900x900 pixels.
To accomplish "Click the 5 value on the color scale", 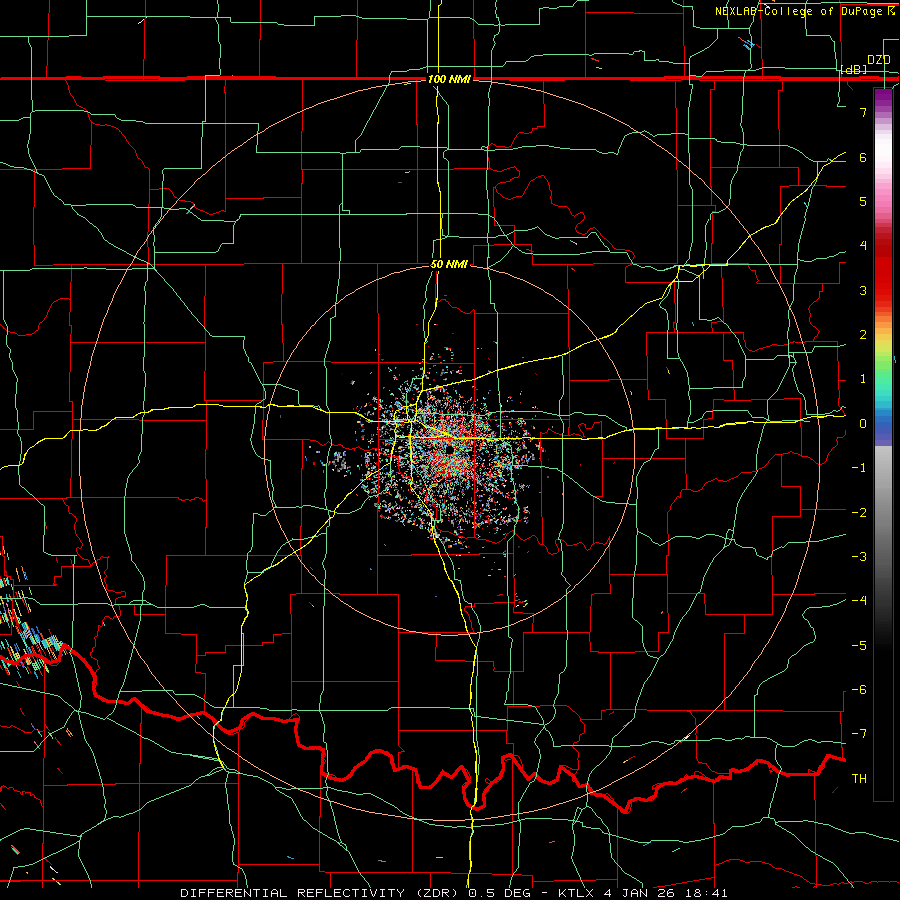I will coord(863,201).
